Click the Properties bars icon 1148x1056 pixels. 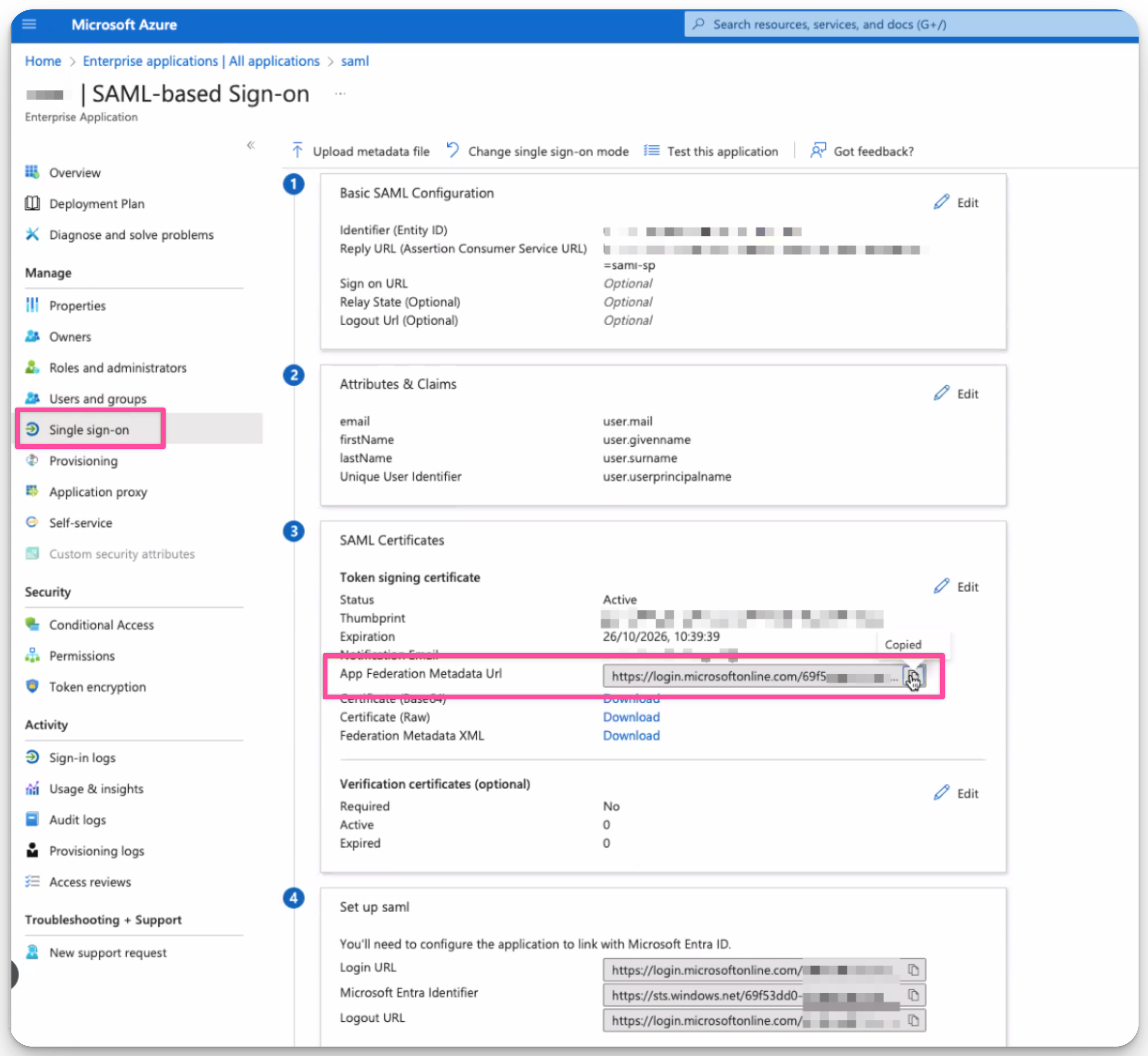pos(32,305)
